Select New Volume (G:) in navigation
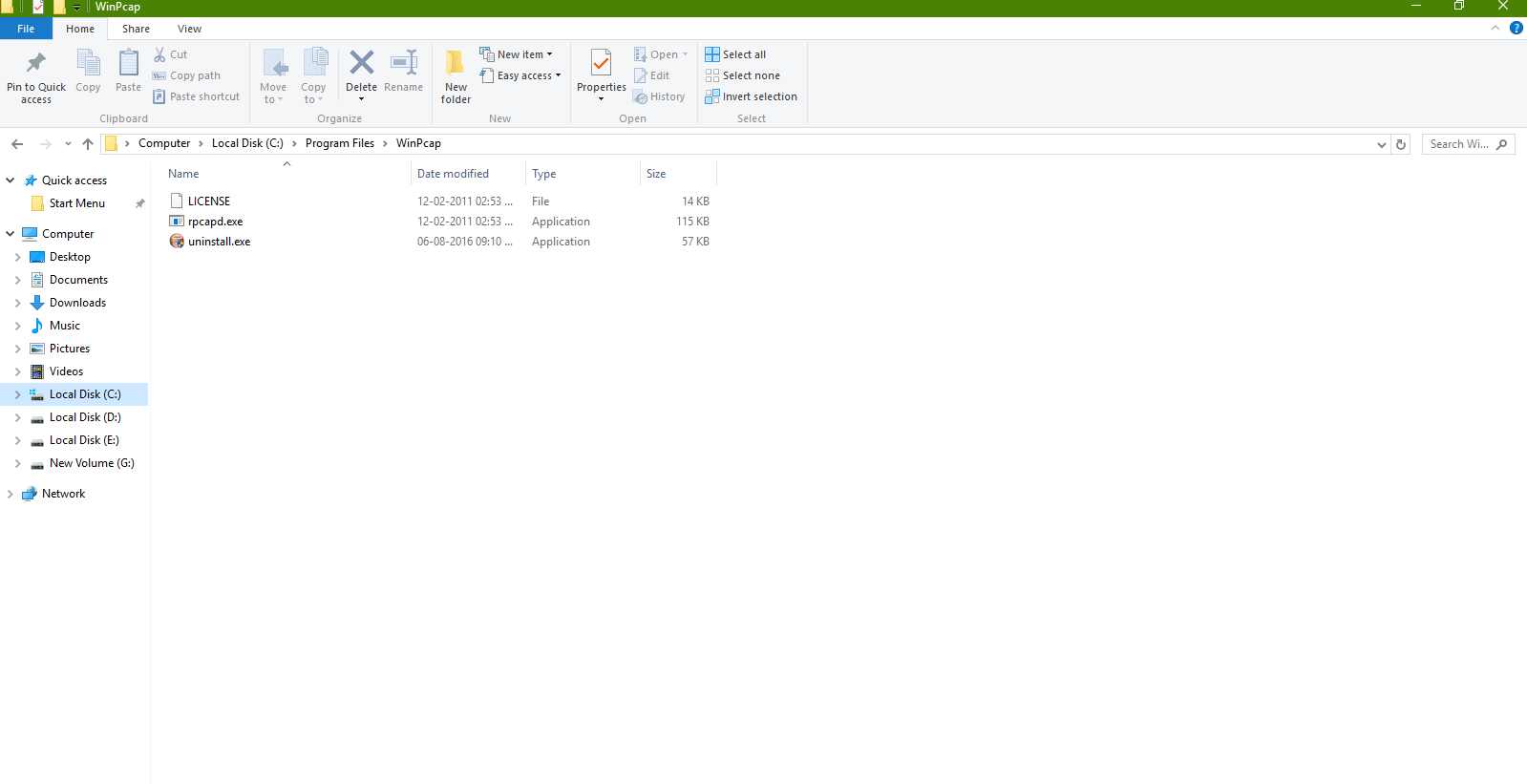Screen dimensions: 1527x784 point(92,463)
